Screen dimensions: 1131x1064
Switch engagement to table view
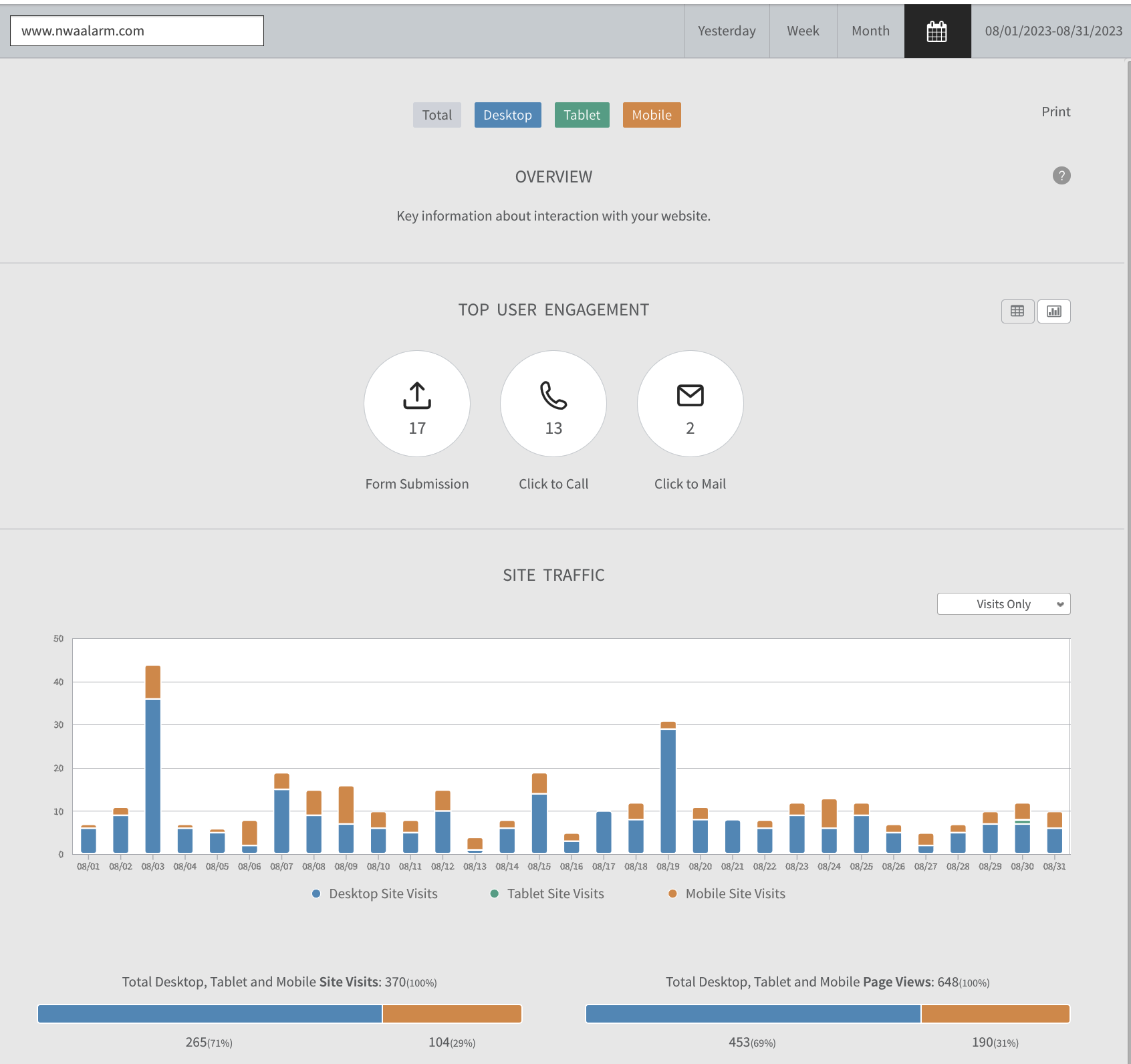click(1017, 311)
